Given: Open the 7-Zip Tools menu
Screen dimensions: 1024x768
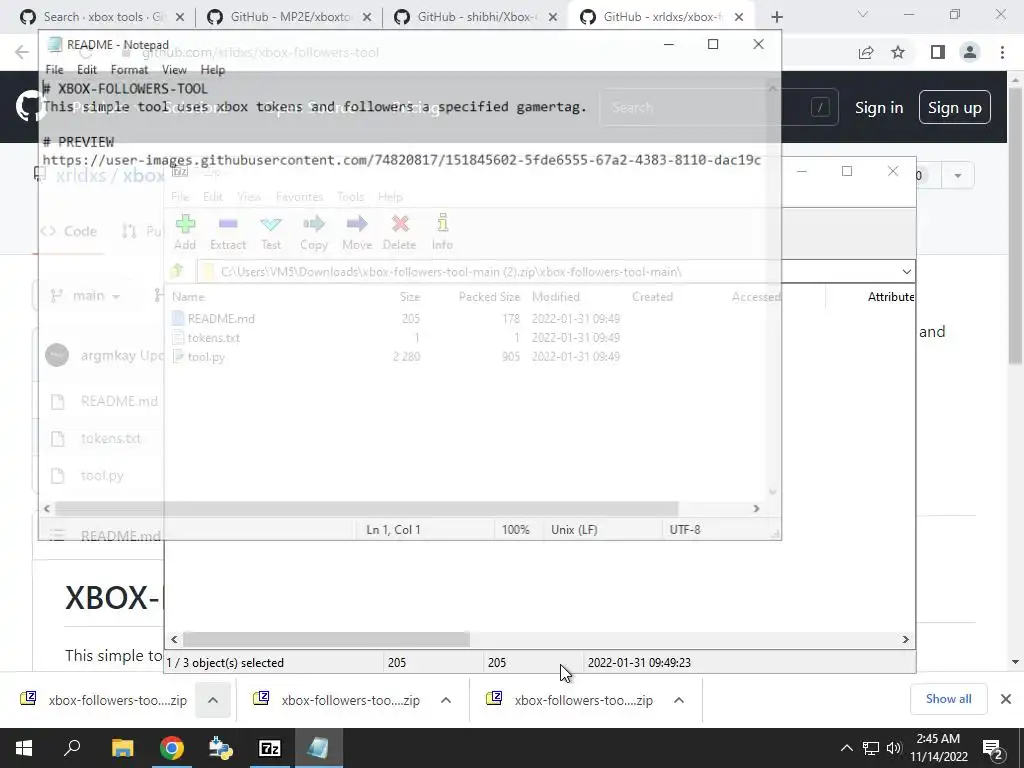Looking at the screenshot, I should click(351, 197).
